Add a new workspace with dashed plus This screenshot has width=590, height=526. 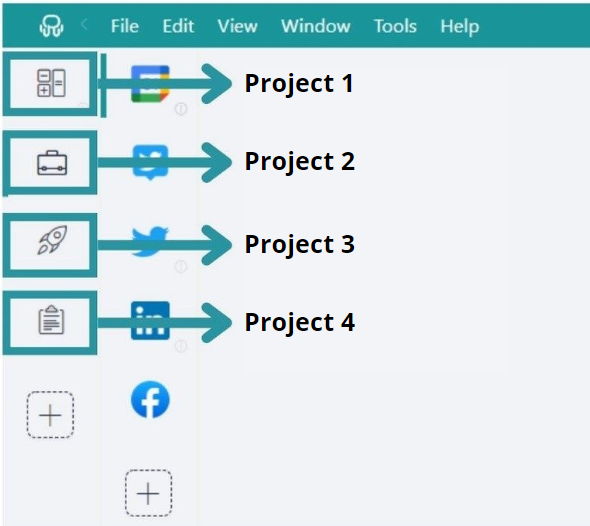pos(50,415)
